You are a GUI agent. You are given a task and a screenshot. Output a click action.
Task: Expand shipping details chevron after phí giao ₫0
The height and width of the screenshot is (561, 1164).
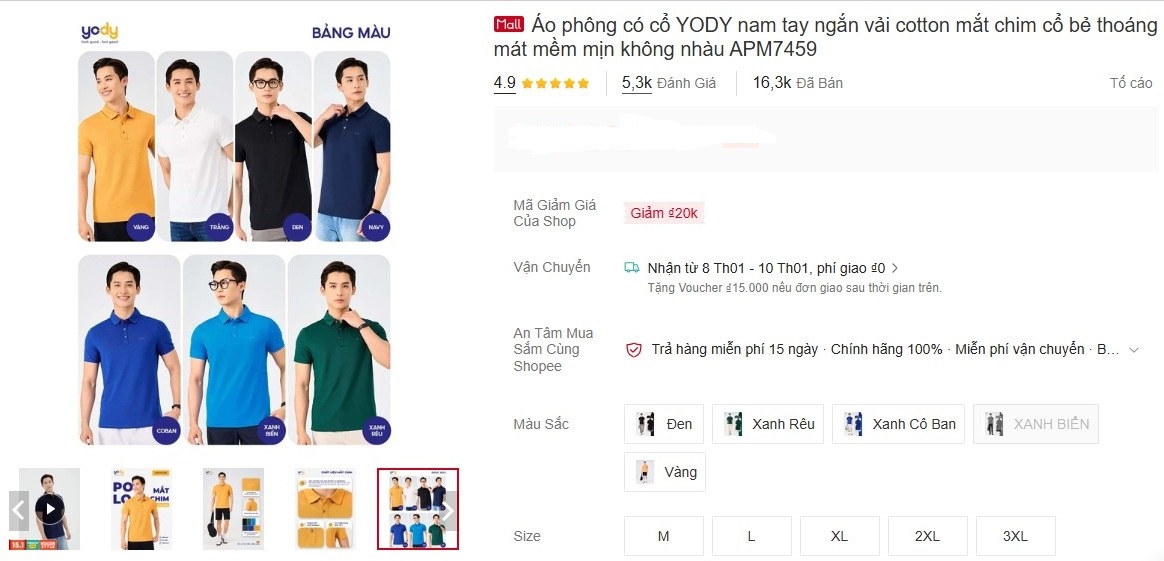[895, 268]
